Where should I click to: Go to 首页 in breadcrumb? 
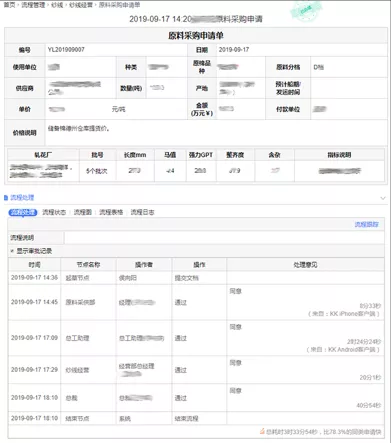click(9, 5)
